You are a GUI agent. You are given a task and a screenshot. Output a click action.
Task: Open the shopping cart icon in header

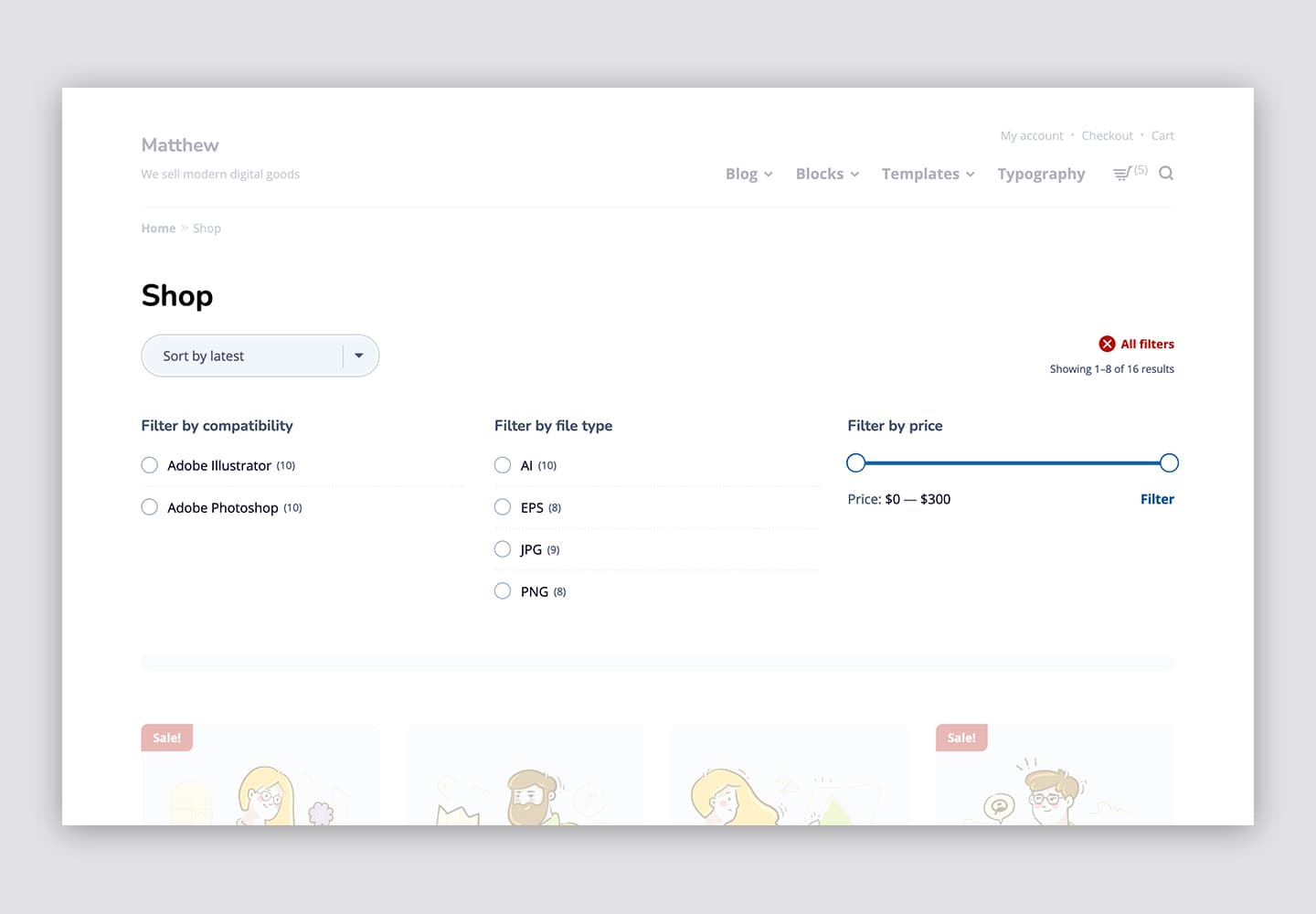pos(1121,173)
